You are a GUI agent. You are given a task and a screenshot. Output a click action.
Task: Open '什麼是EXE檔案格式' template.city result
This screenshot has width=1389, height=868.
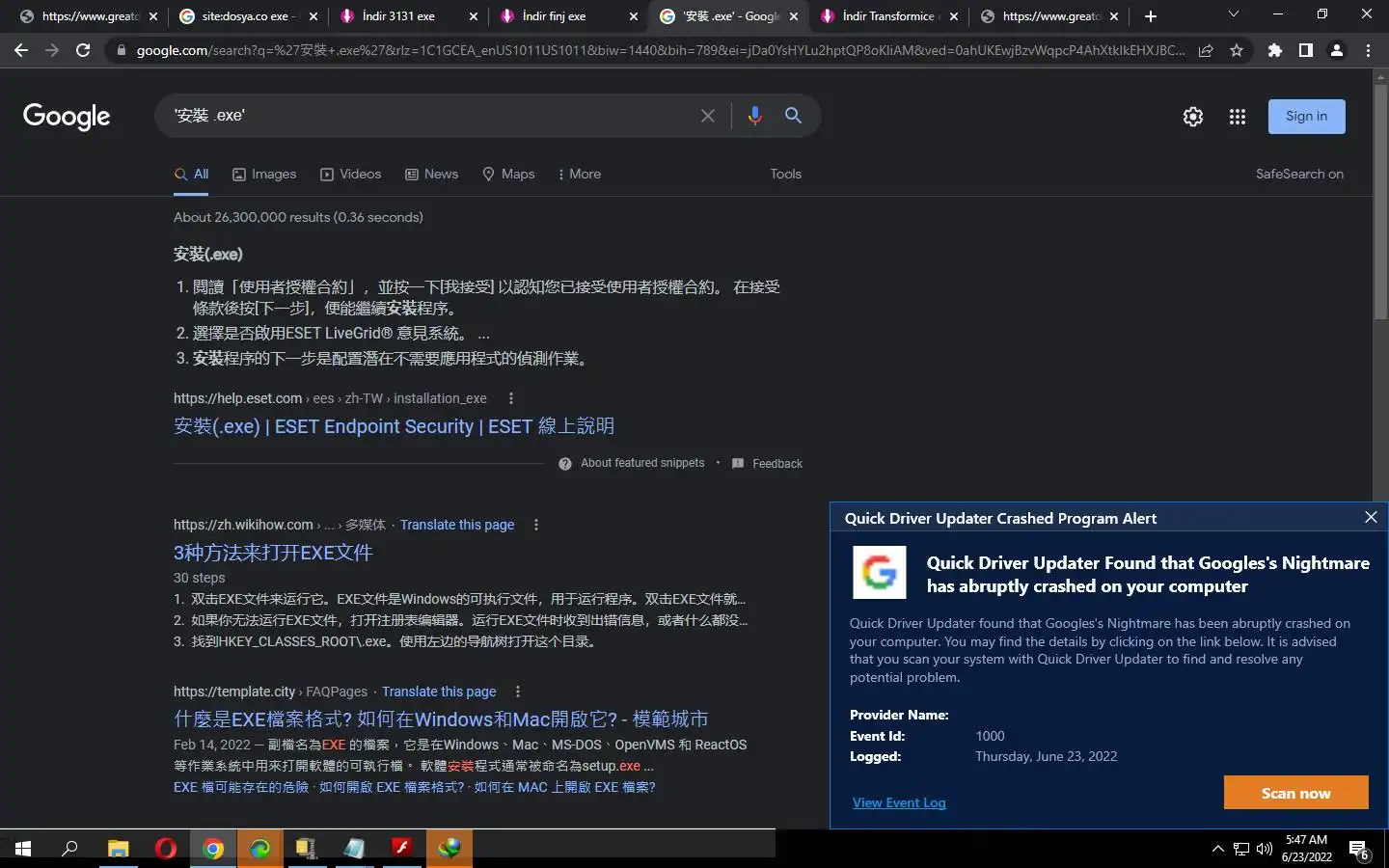tap(441, 719)
